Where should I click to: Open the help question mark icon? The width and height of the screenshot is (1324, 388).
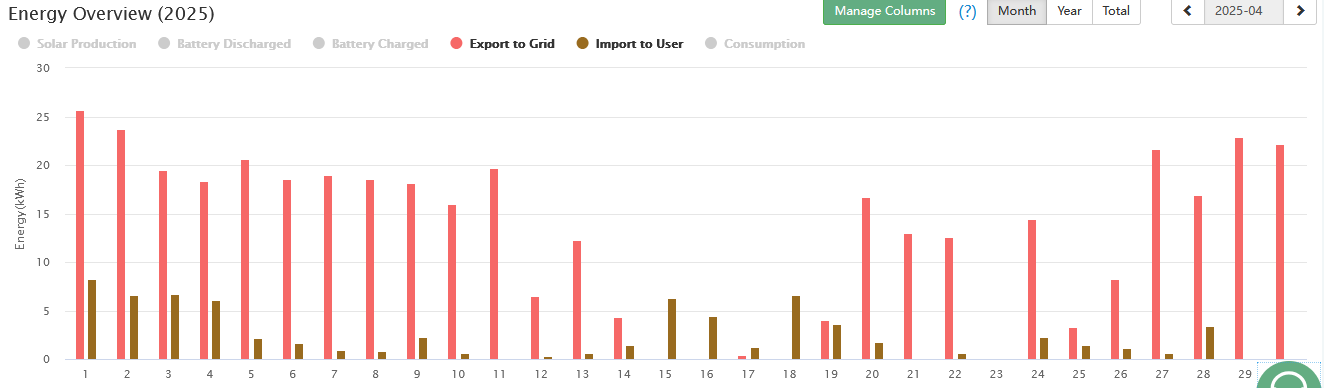967,12
